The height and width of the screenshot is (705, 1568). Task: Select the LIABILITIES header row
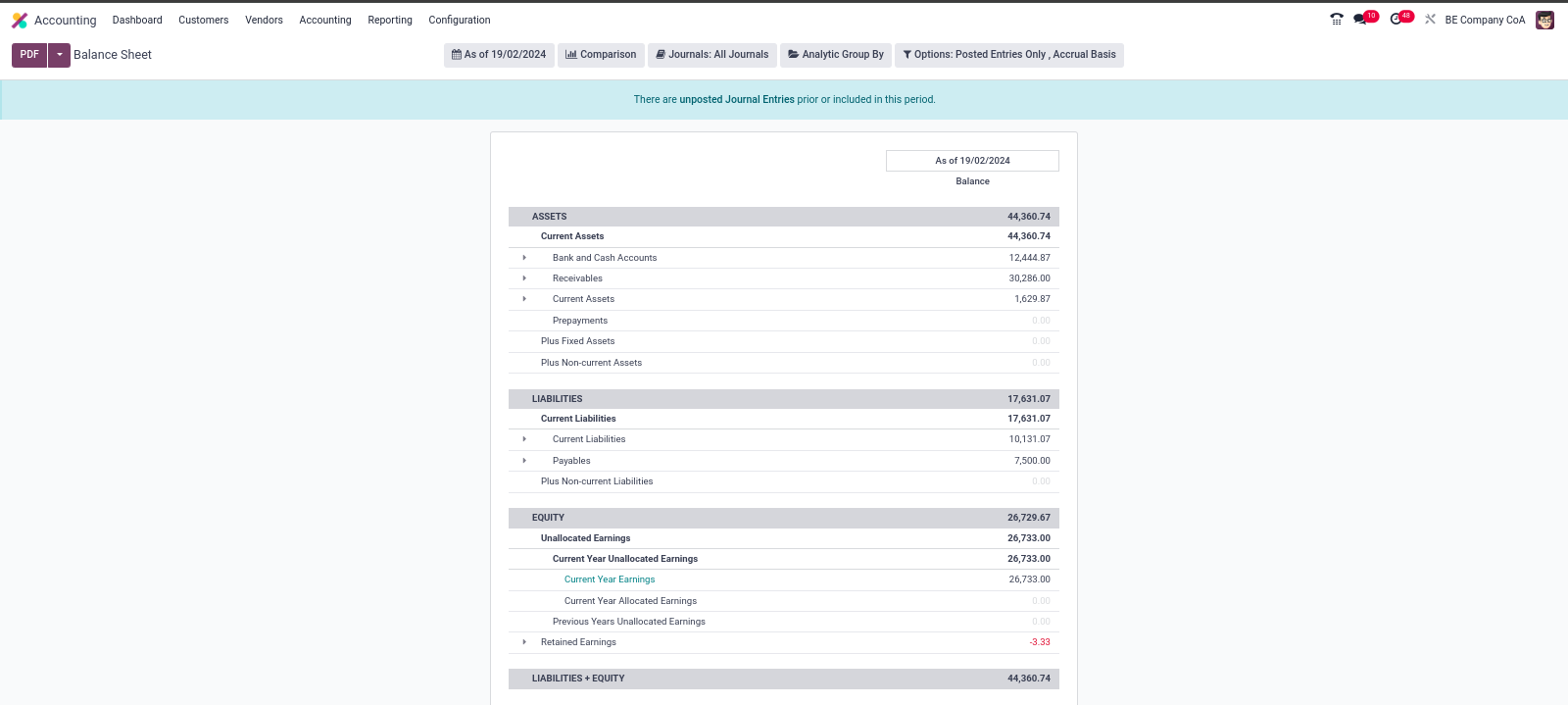click(784, 399)
